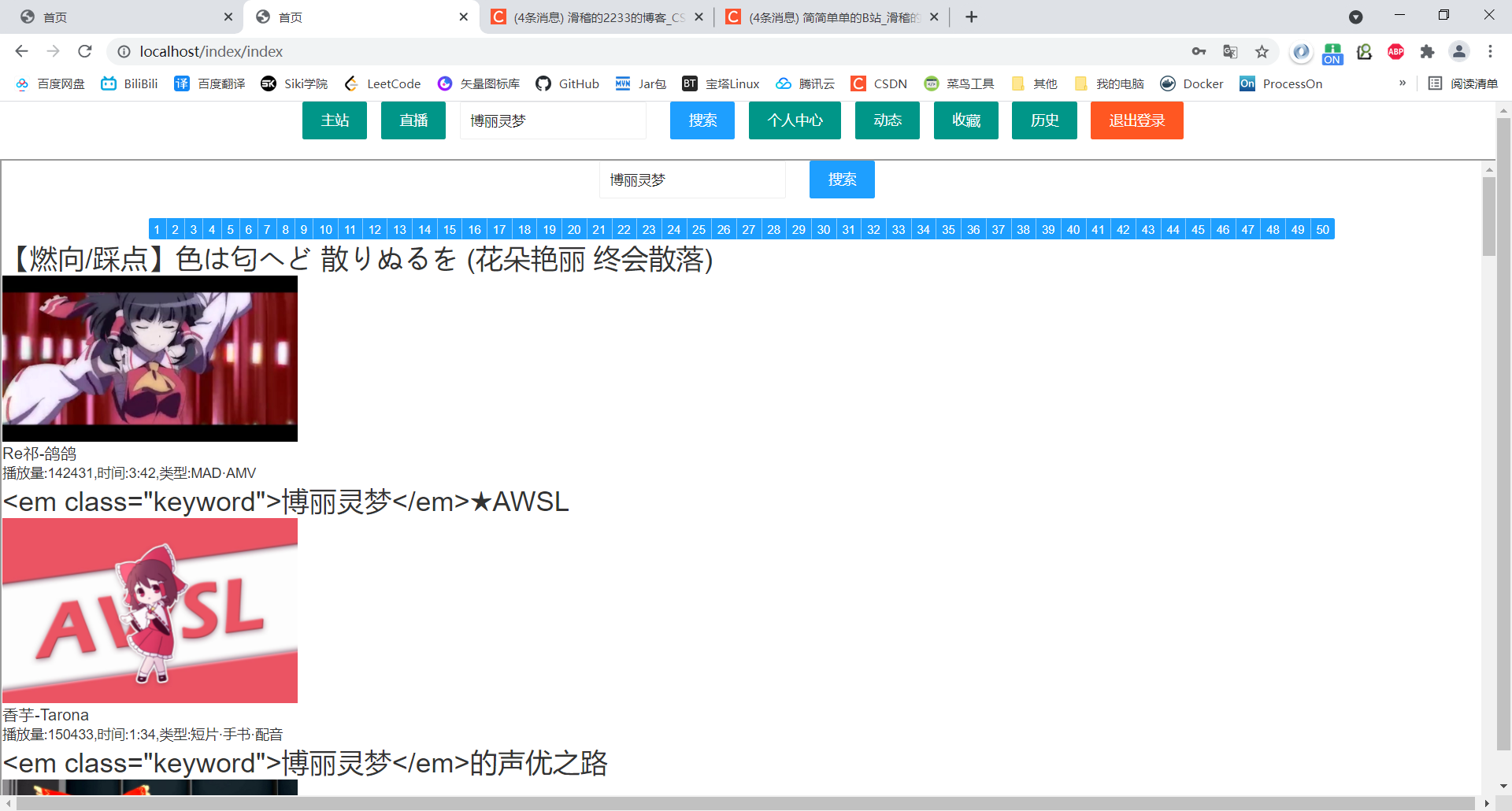Open the BiliBili bookmark
Screen dimensions: 1512x811
pyautogui.click(x=129, y=83)
